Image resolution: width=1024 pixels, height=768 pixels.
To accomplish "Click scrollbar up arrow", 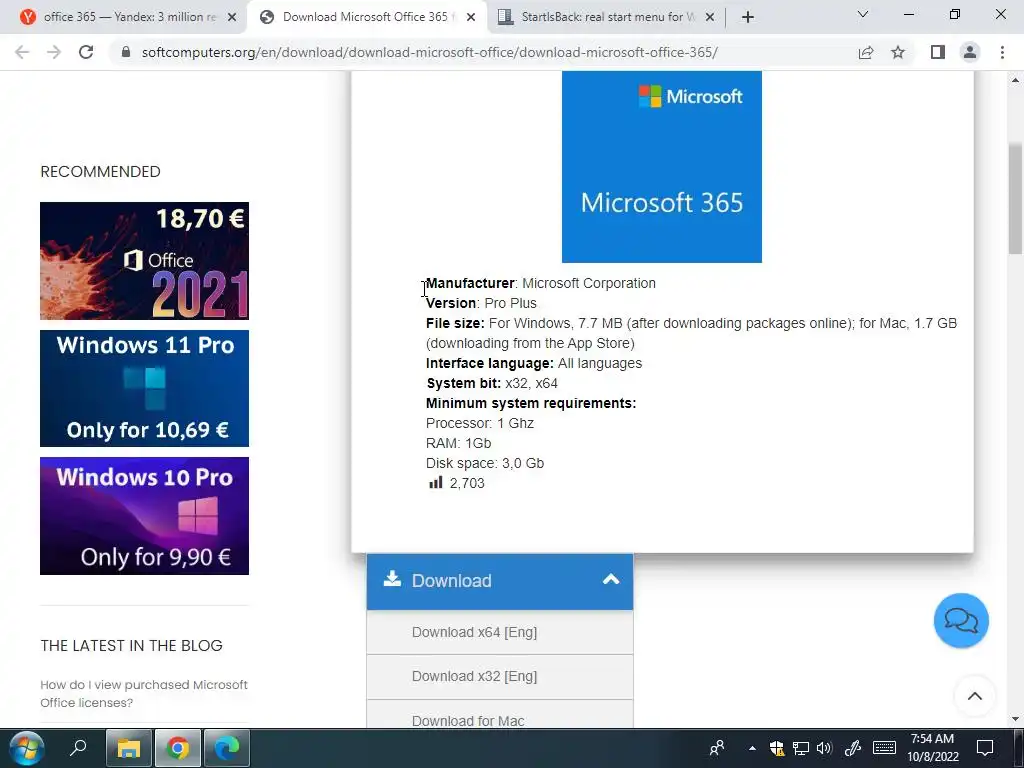I will [1015, 80].
